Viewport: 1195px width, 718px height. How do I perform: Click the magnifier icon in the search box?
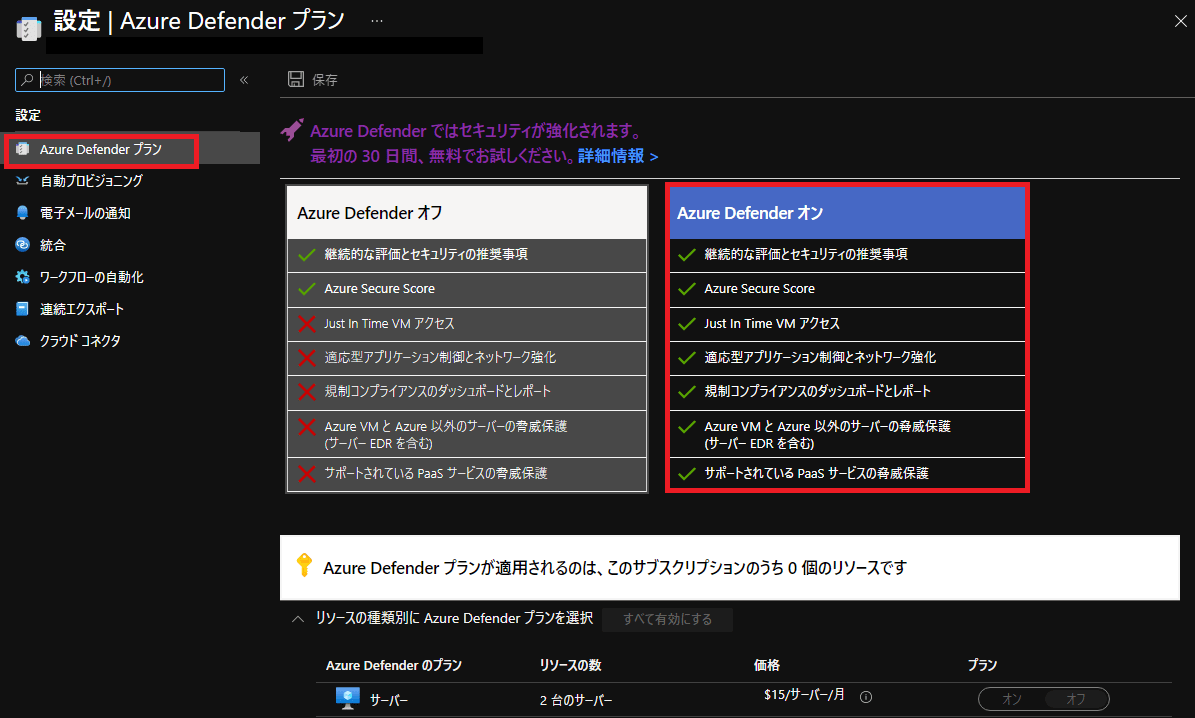coord(27,79)
